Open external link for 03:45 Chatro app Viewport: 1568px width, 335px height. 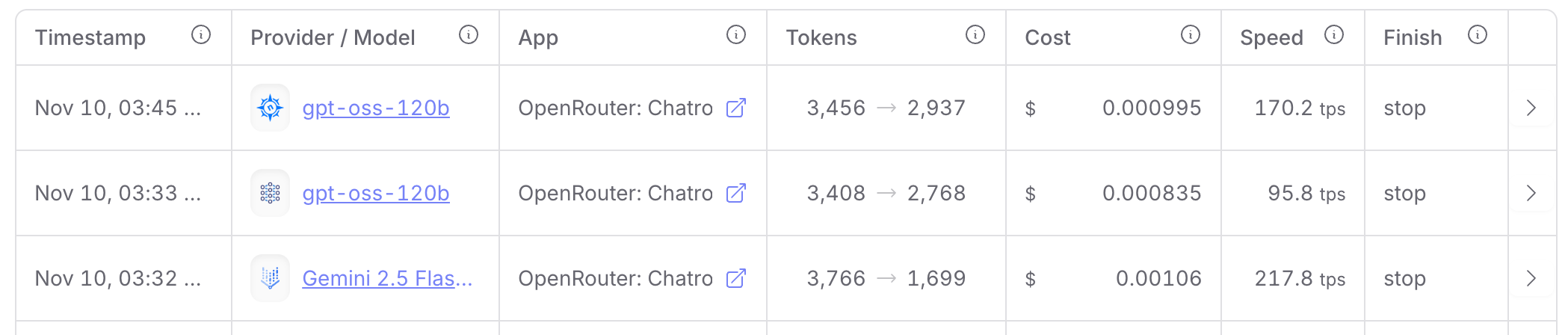[736, 108]
